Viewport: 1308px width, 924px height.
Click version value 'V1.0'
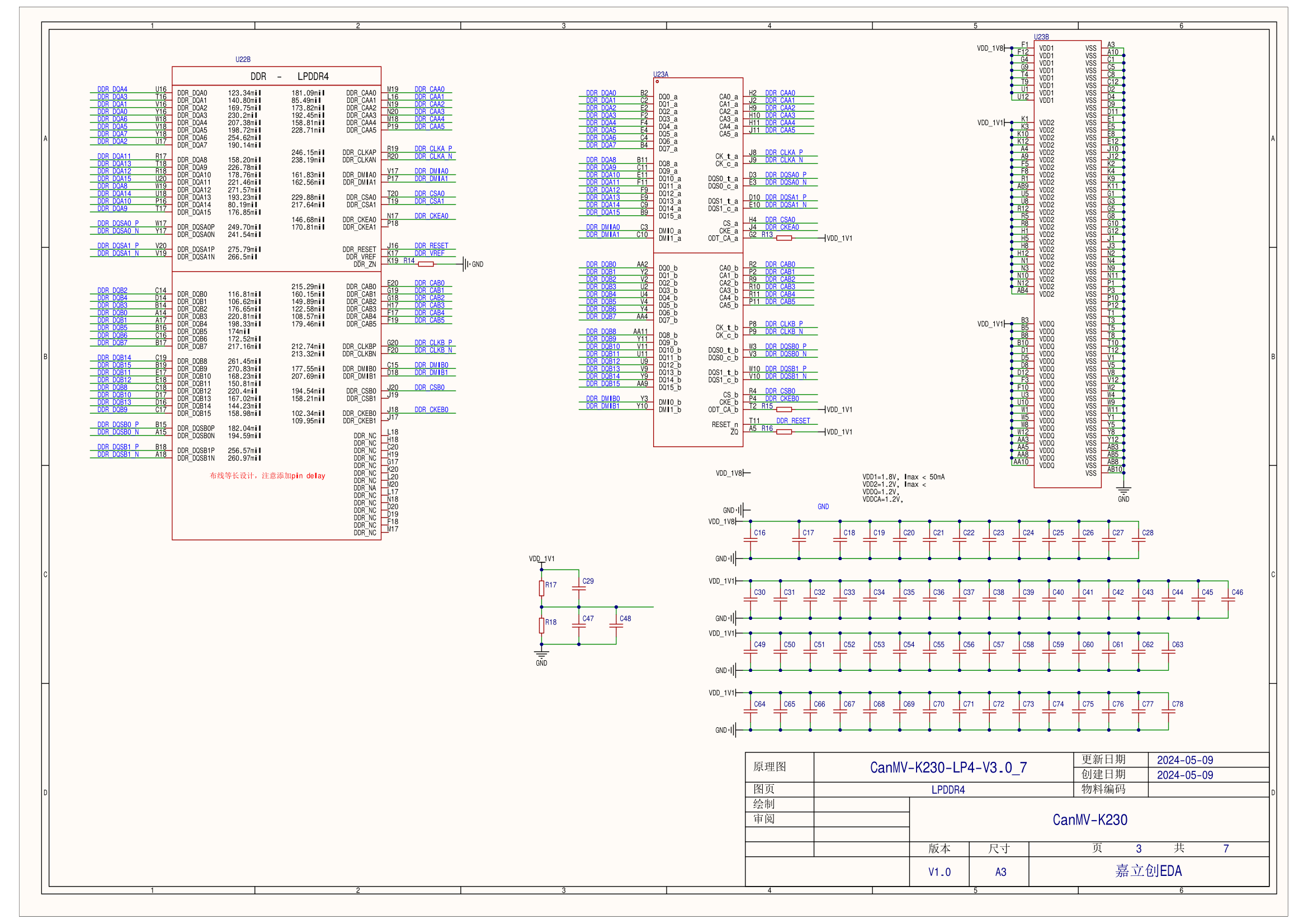coord(939,871)
